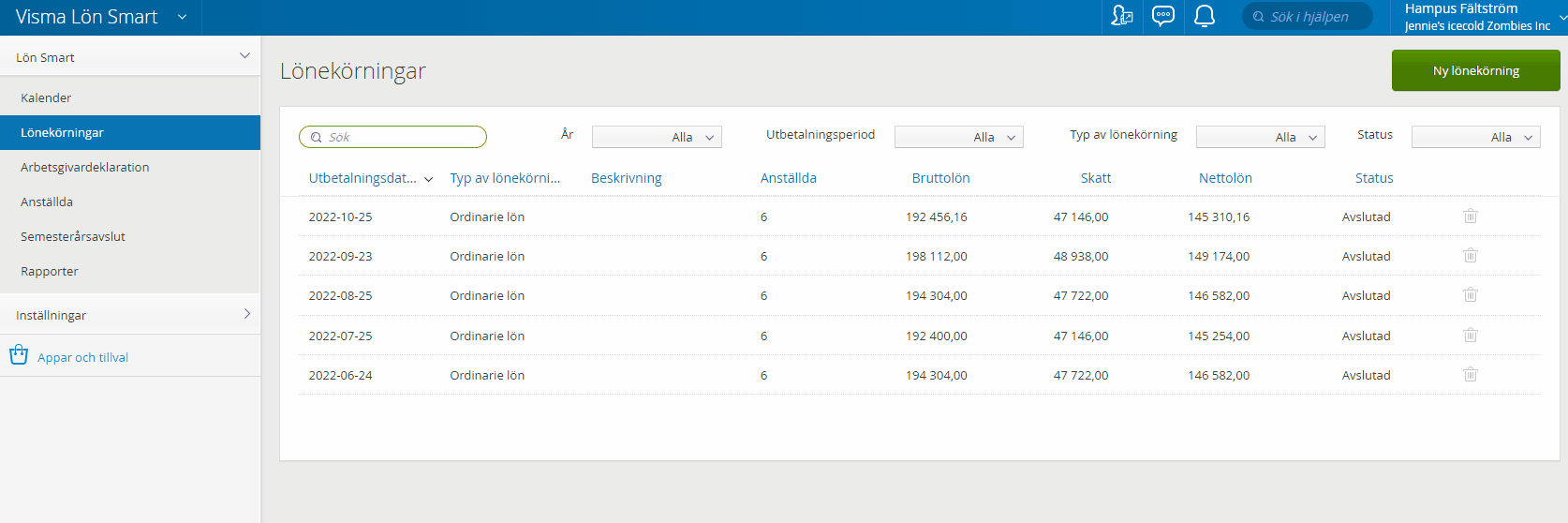
Task: Delete the 2022-10-25 payroll run
Action: (x=1470, y=217)
